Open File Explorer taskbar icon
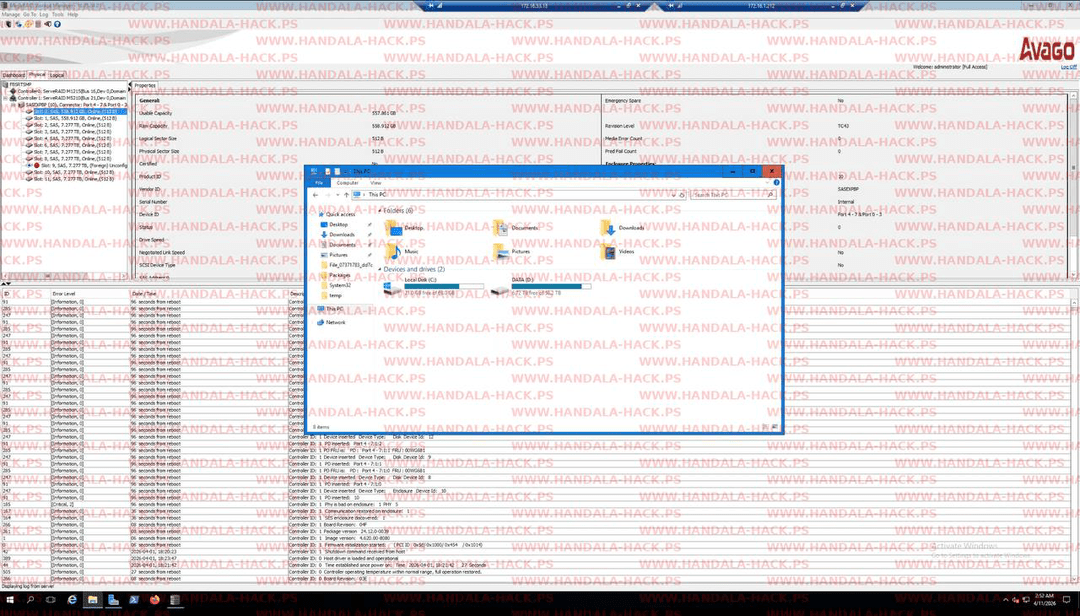This screenshot has width=1080, height=616. point(92,600)
